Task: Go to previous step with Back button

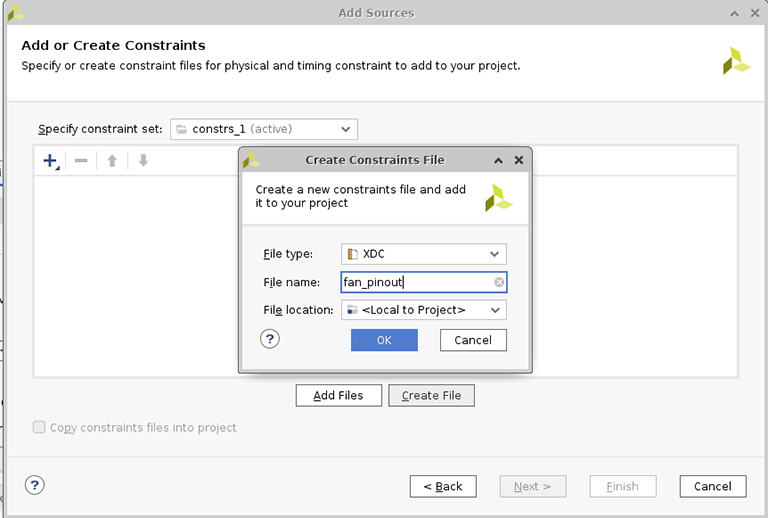Action: coord(443,486)
